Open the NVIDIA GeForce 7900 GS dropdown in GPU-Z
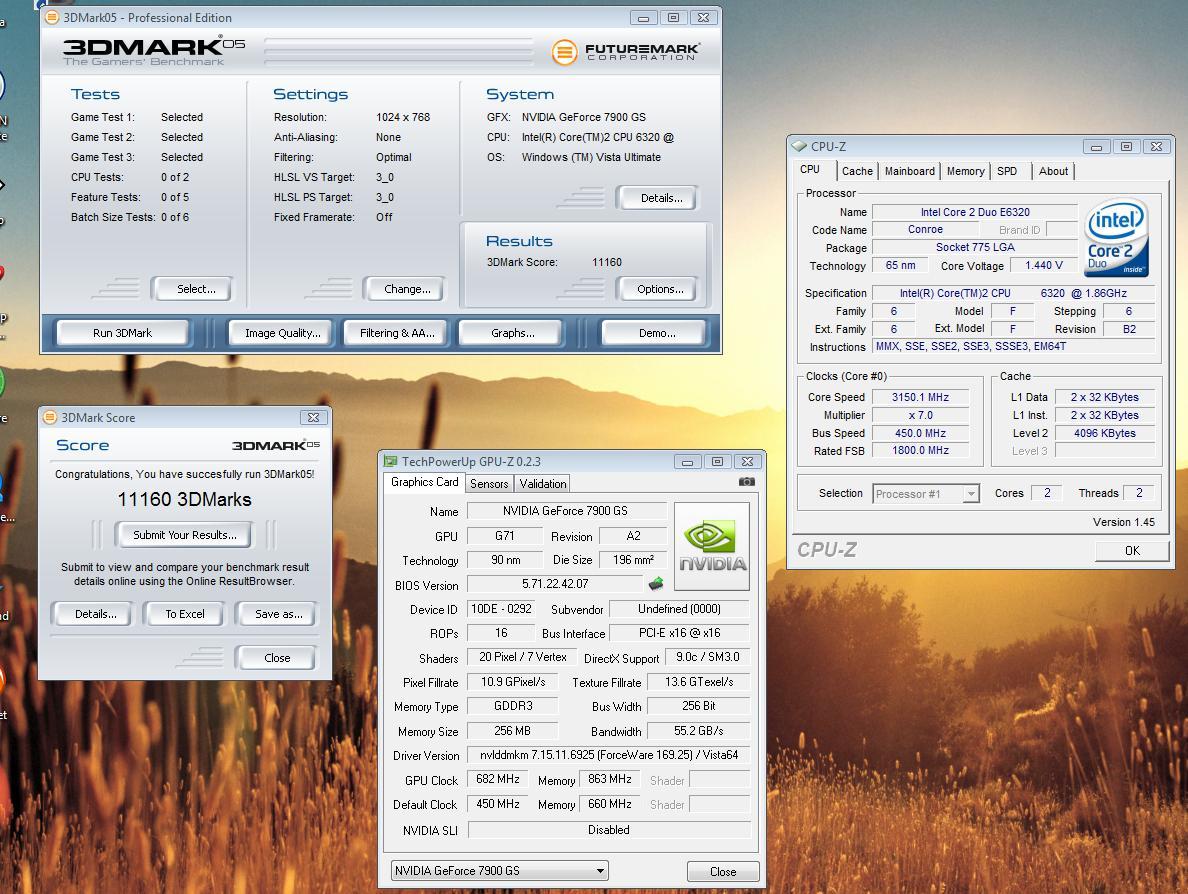 coord(499,871)
